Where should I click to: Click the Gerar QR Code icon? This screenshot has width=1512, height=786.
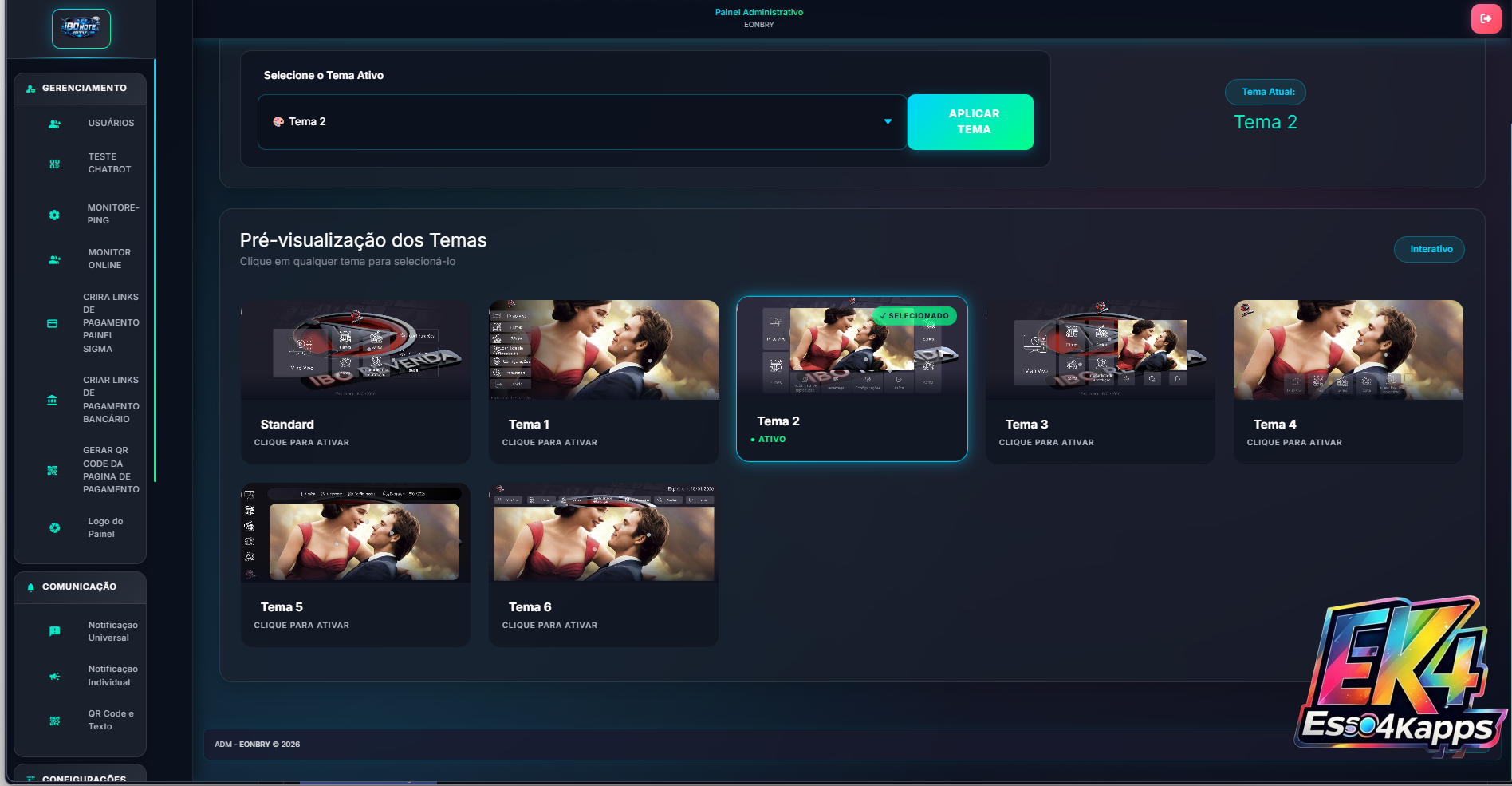pos(53,470)
